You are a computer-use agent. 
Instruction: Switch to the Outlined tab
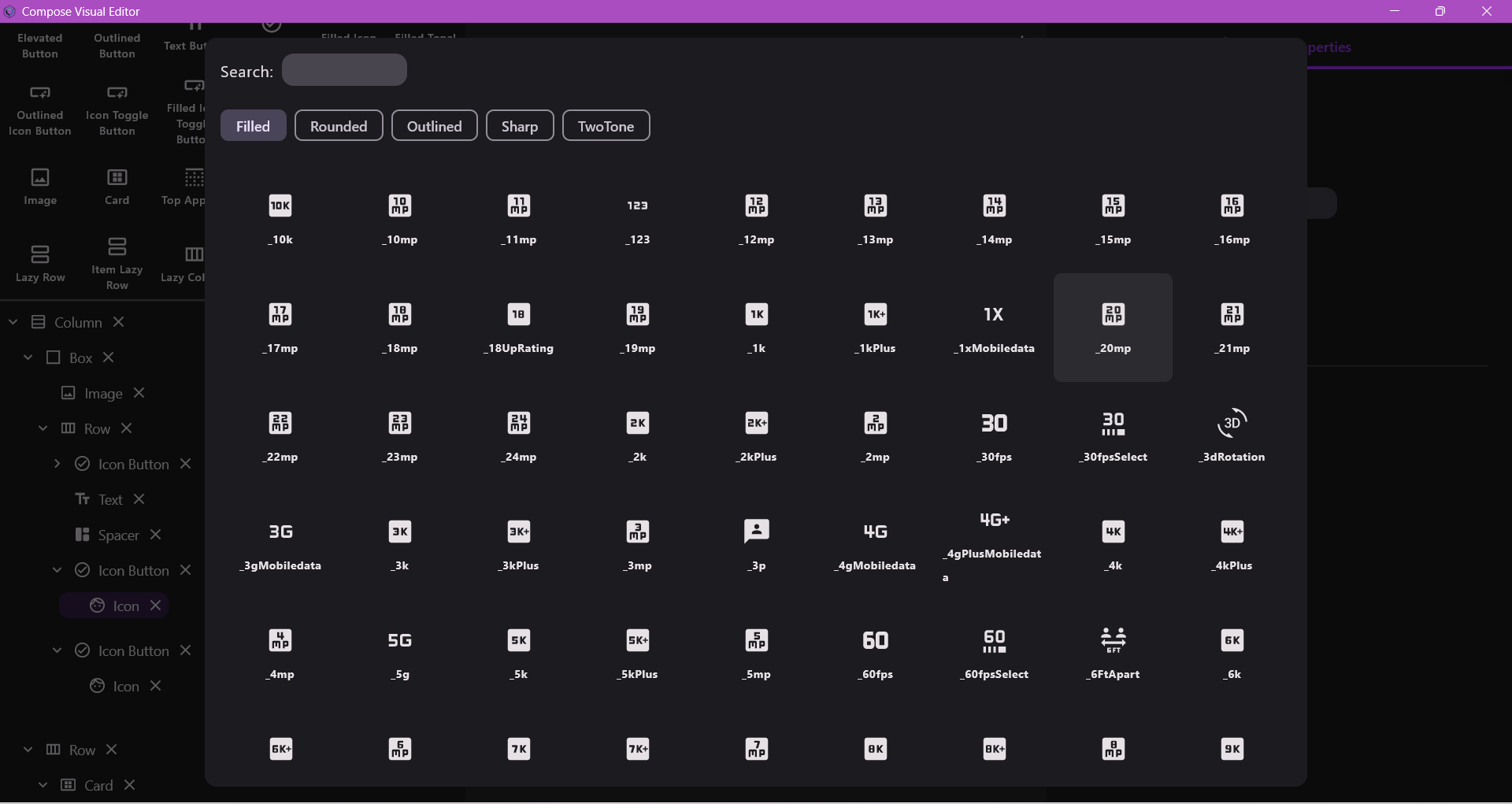tap(434, 125)
